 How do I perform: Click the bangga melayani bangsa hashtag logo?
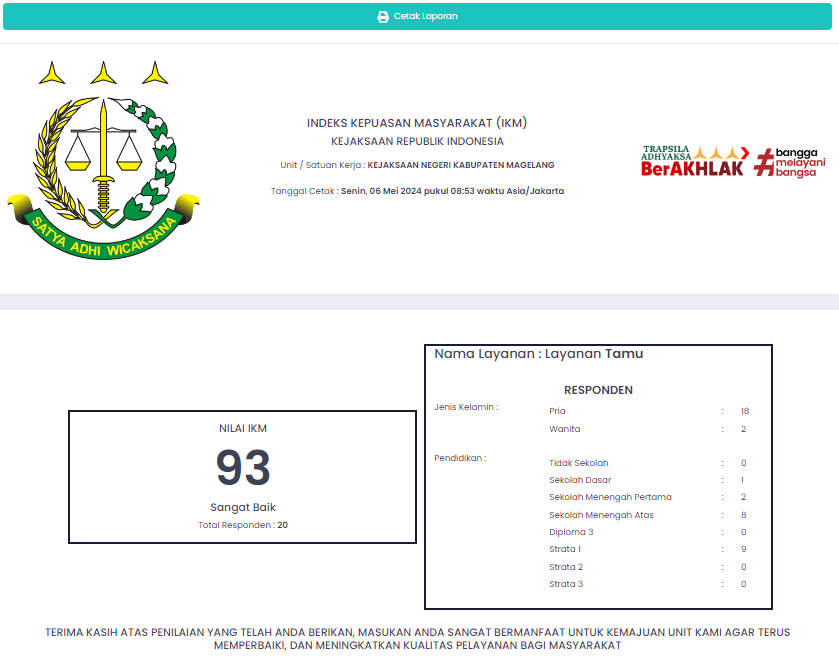pos(790,162)
